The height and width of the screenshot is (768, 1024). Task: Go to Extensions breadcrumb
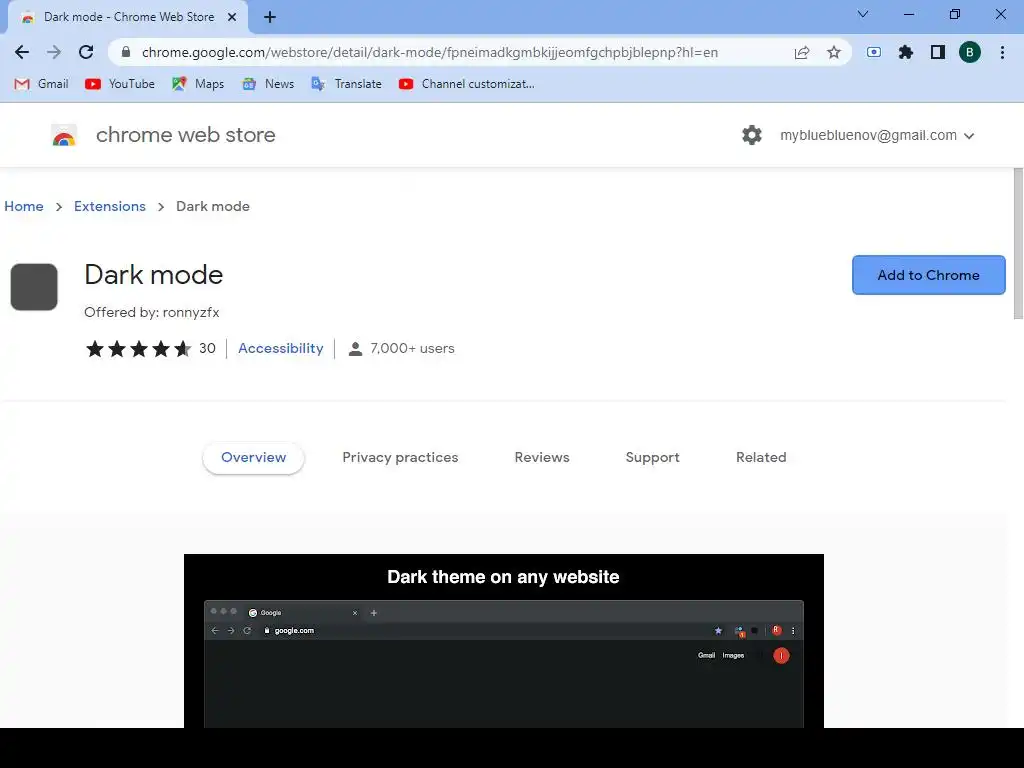click(110, 206)
